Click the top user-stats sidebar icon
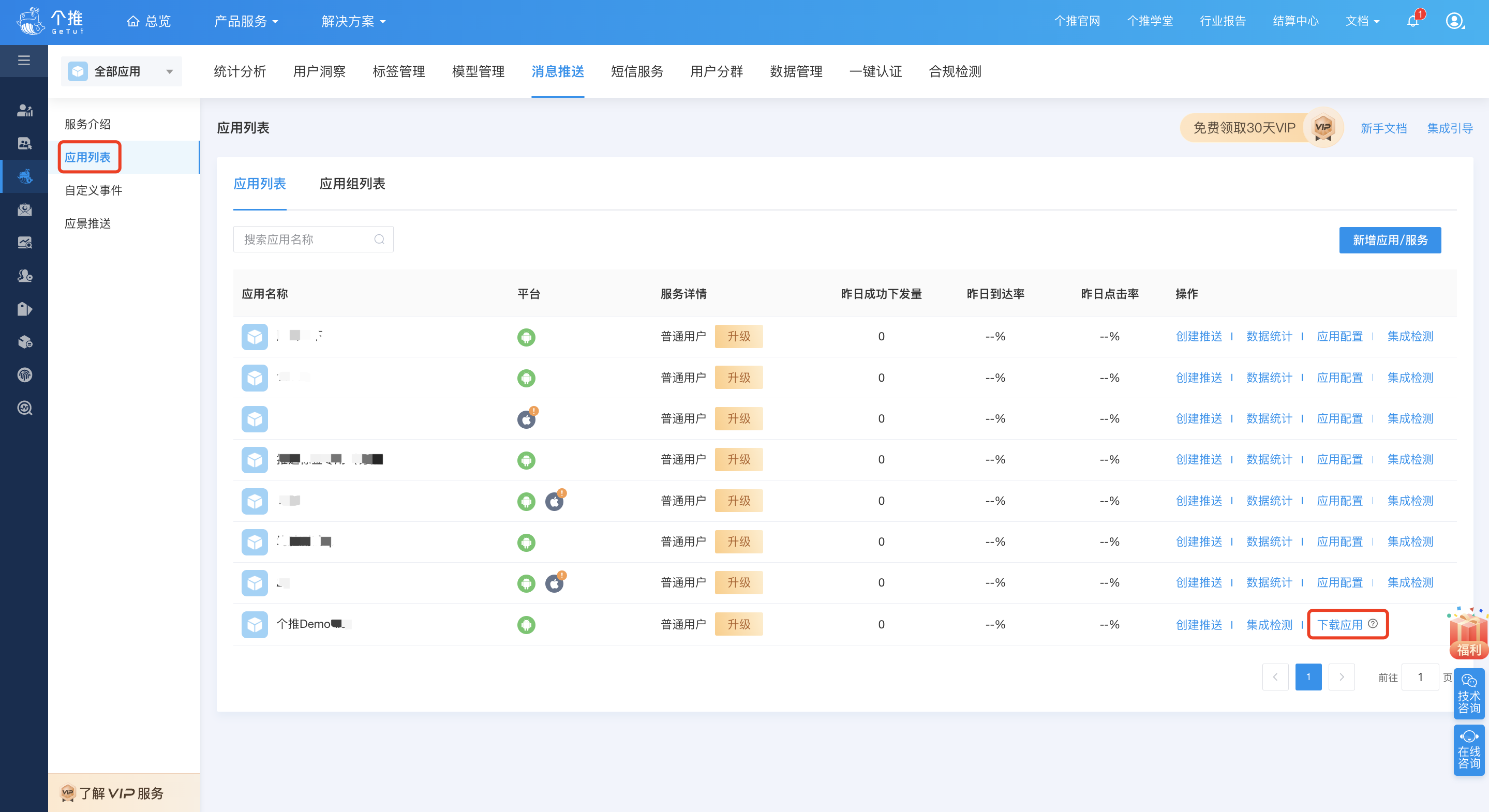 pyautogui.click(x=24, y=110)
